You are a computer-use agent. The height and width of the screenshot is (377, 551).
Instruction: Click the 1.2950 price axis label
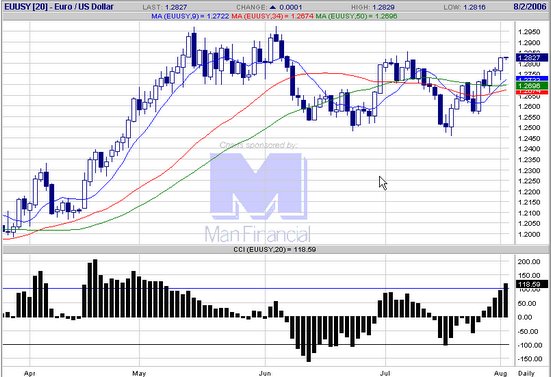[529, 32]
